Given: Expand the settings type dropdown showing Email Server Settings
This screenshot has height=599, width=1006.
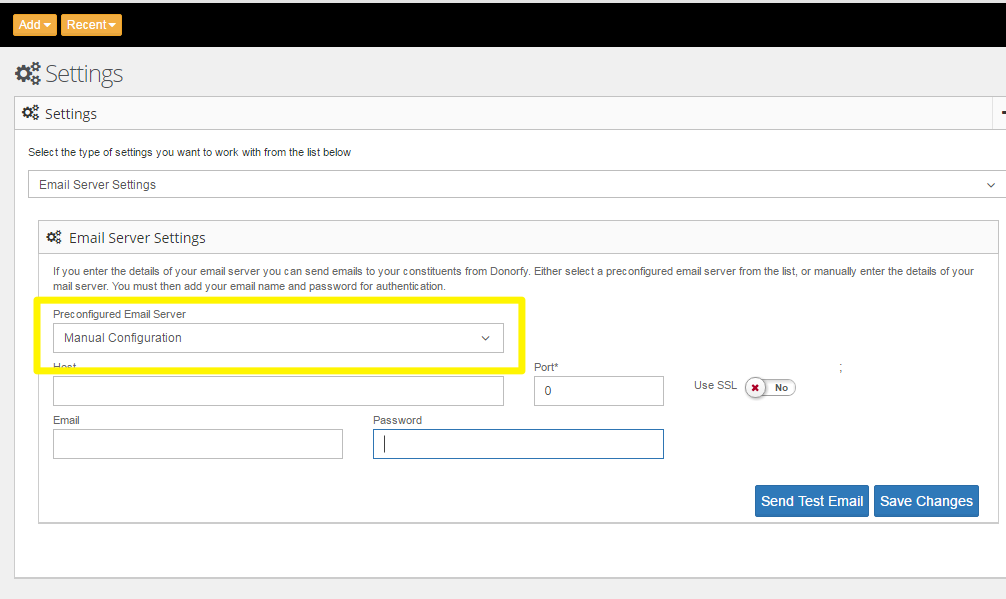Looking at the screenshot, I should point(516,185).
